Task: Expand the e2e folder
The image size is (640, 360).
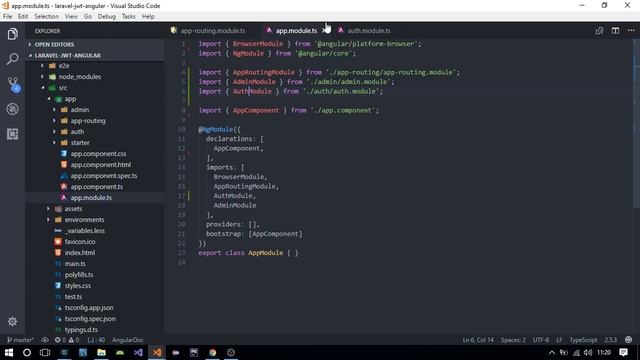Action: pos(64,66)
